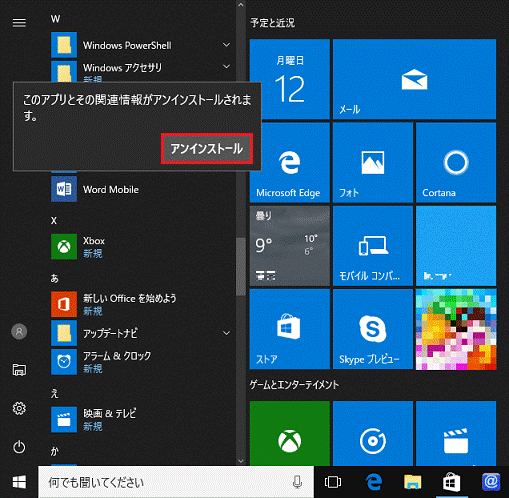Open the hamburger menu at top-left
The height and width of the screenshot is (498, 509).
click(x=19, y=23)
